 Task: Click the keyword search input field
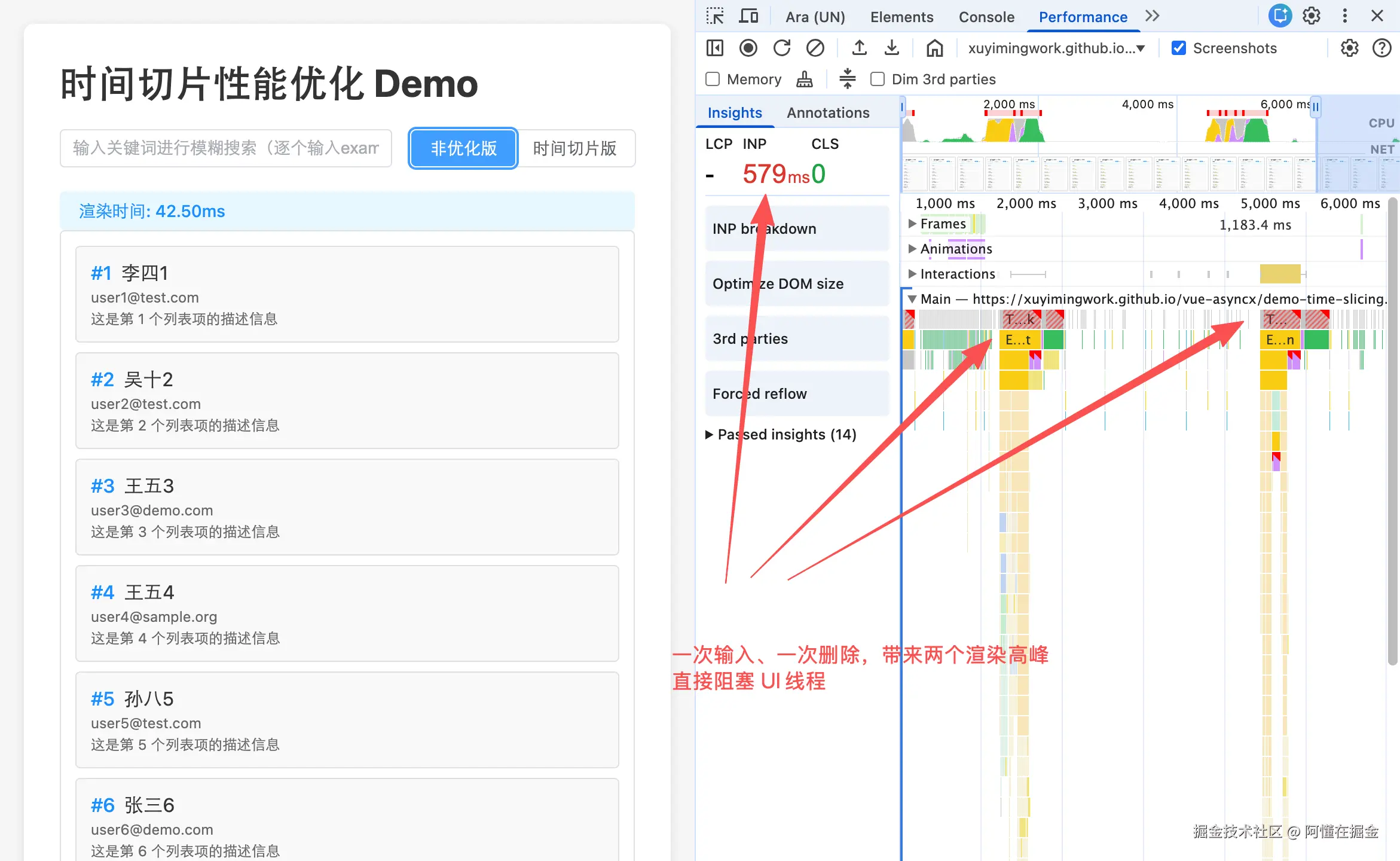tap(225, 148)
